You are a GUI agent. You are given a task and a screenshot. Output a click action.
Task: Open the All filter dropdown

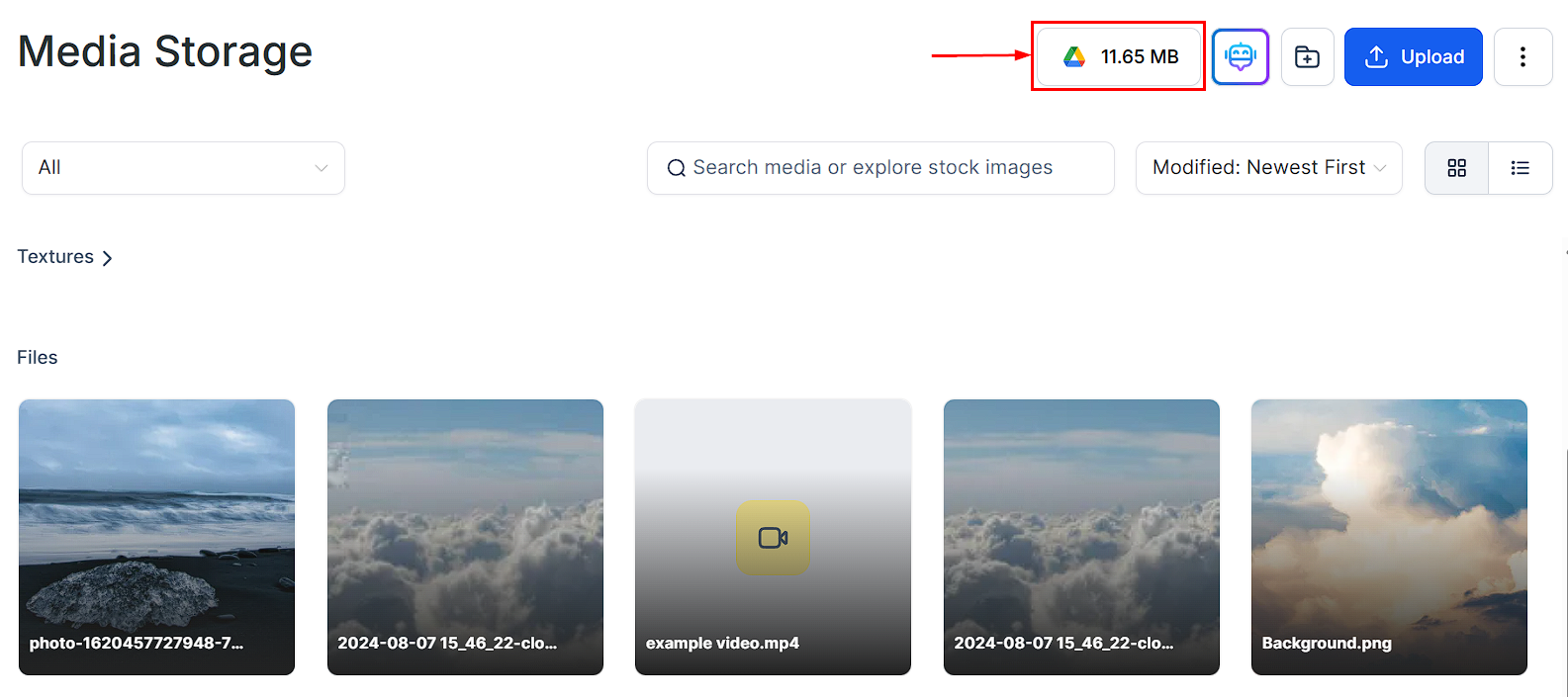pyautogui.click(x=183, y=168)
